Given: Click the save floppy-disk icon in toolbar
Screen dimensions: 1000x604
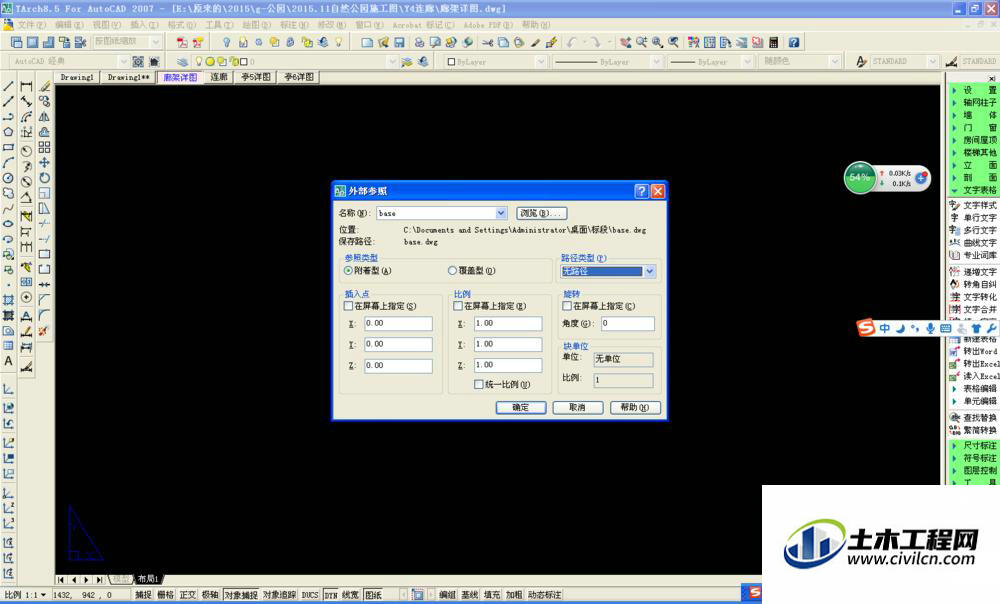Looking at the screenshot, I should (x=399, y=42).
